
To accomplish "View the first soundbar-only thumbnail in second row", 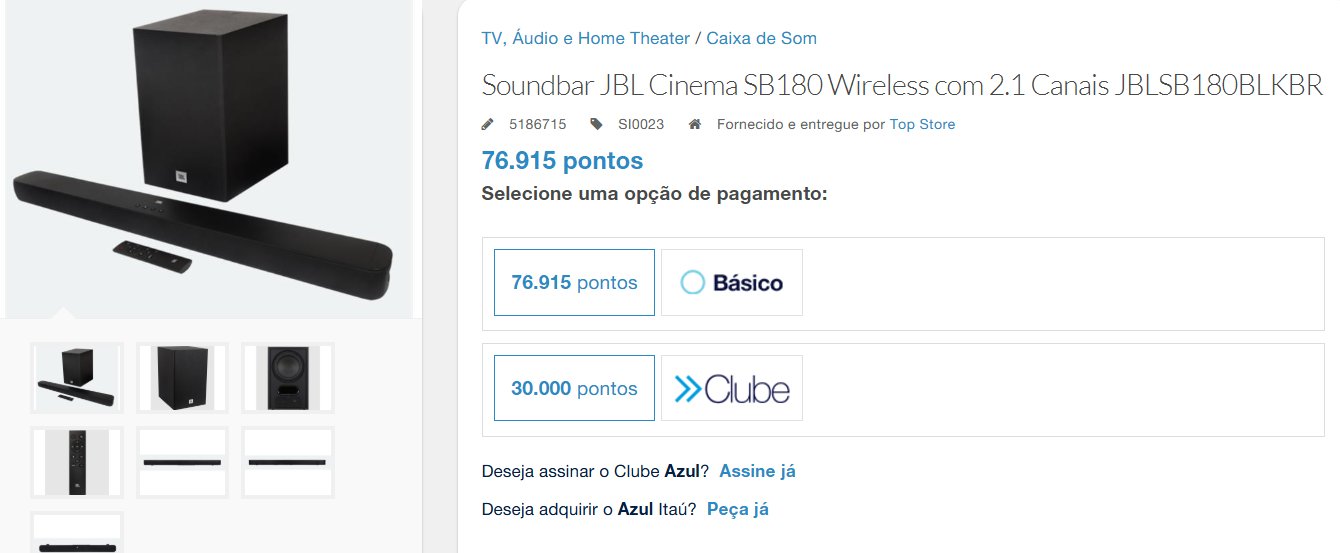I will click(183, 462).
